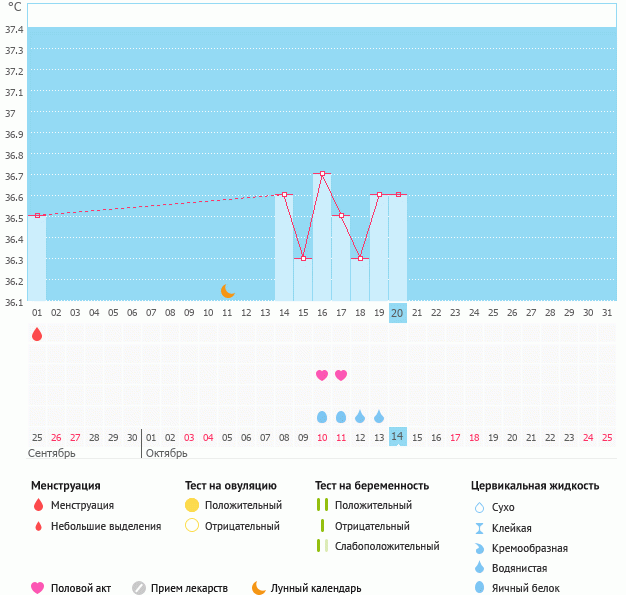Select highlighted cycle day 20 on the axis
This screenshot has height=595, width=626.
[x=398, y=313]
